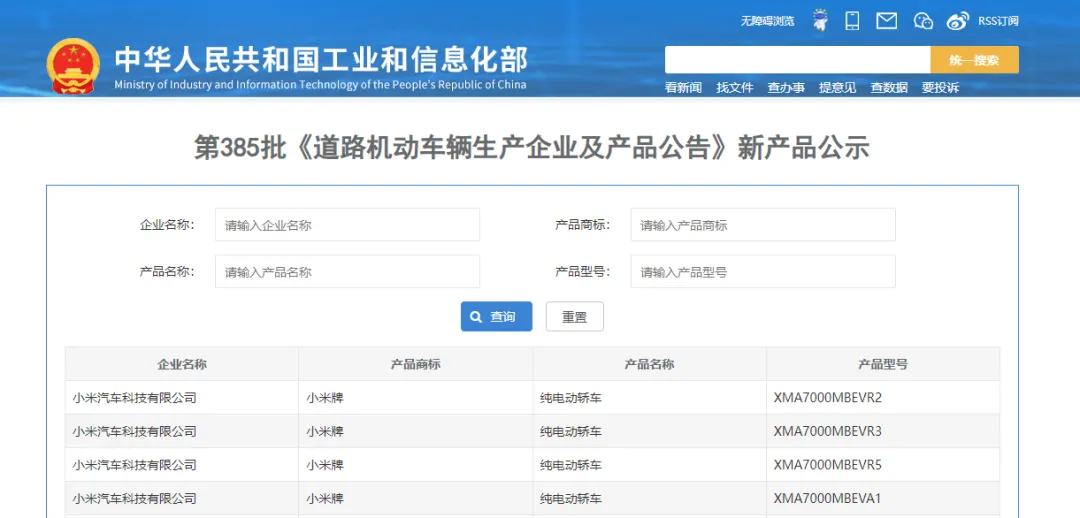The height and width of the screenshot is (518, 1080).
Task: Click the national emblem logo
Action: tap(73, 66)
